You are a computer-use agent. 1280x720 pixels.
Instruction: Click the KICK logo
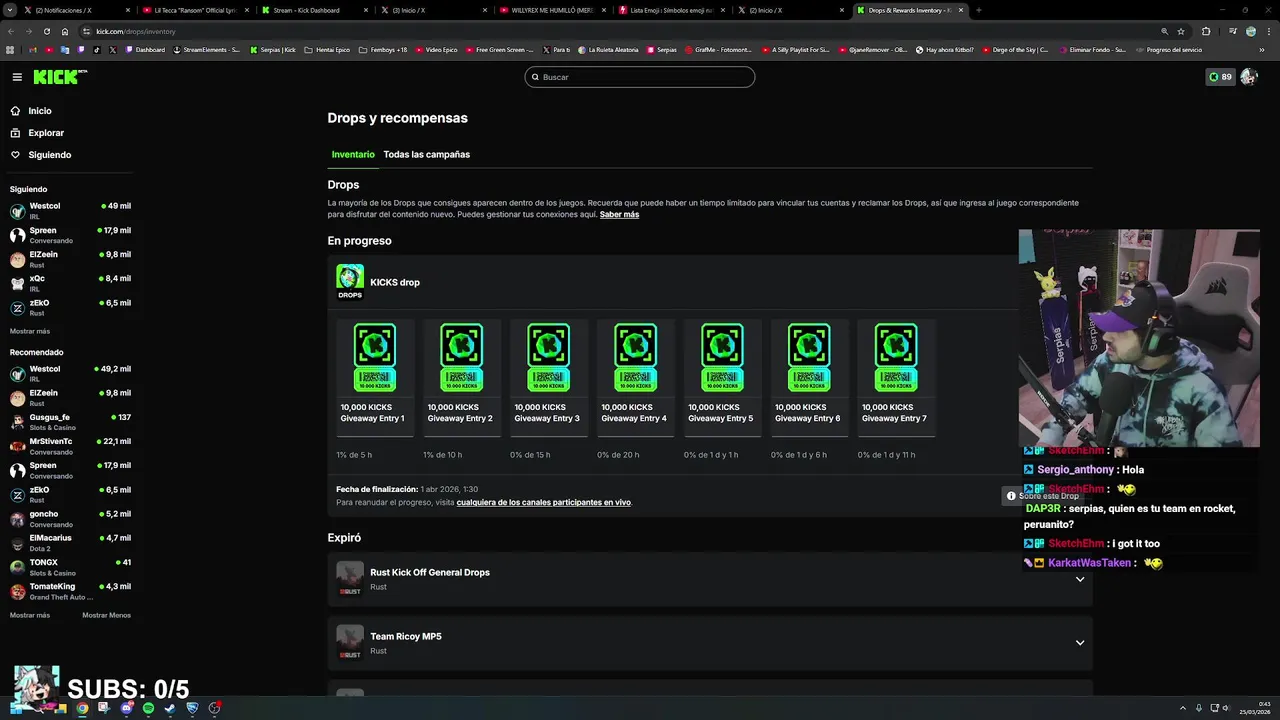58,77
